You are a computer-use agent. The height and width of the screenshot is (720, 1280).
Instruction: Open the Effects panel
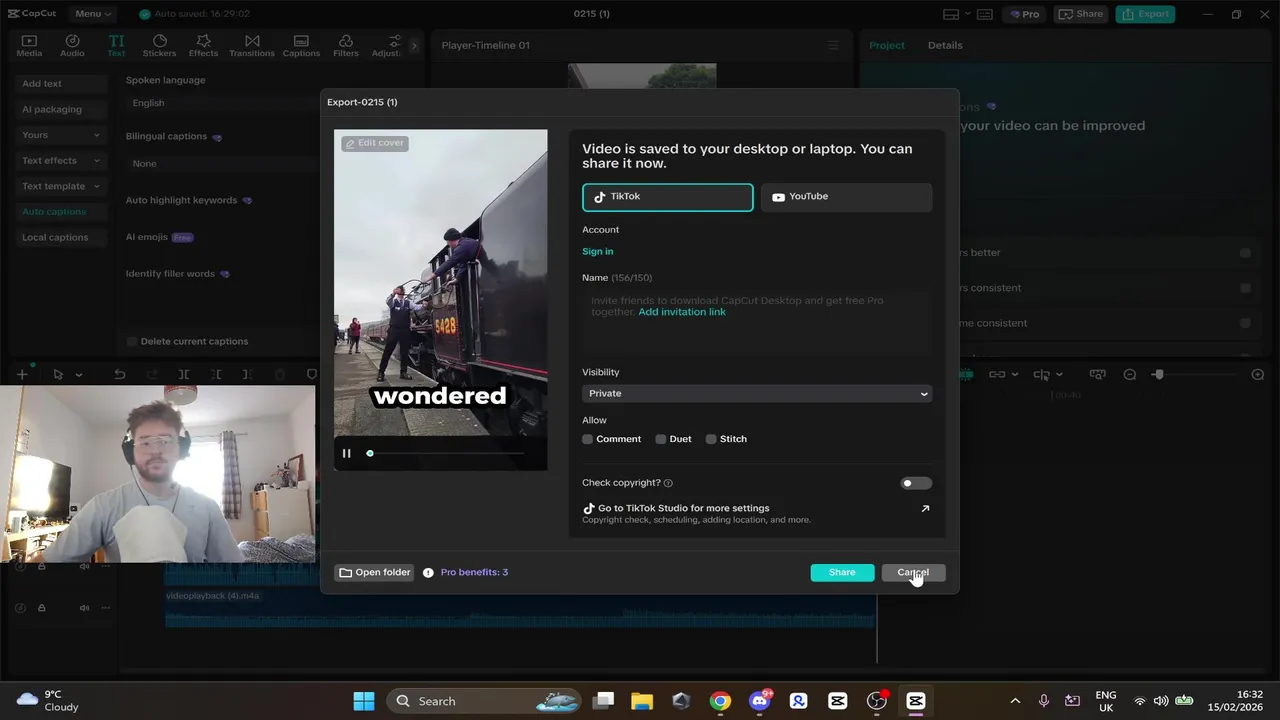point(203,45)
